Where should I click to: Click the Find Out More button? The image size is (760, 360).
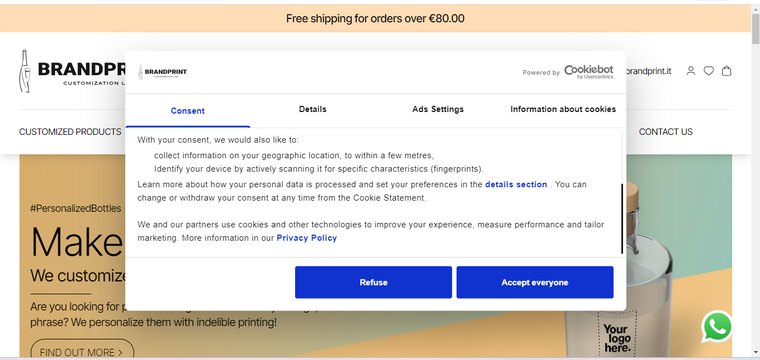coord(82,351)
